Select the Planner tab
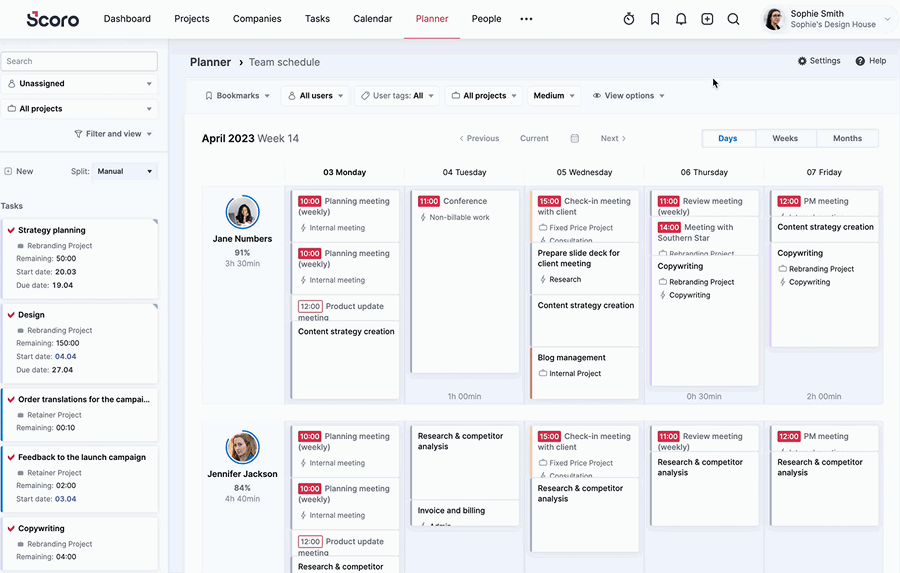 click(x=432, y=19)
